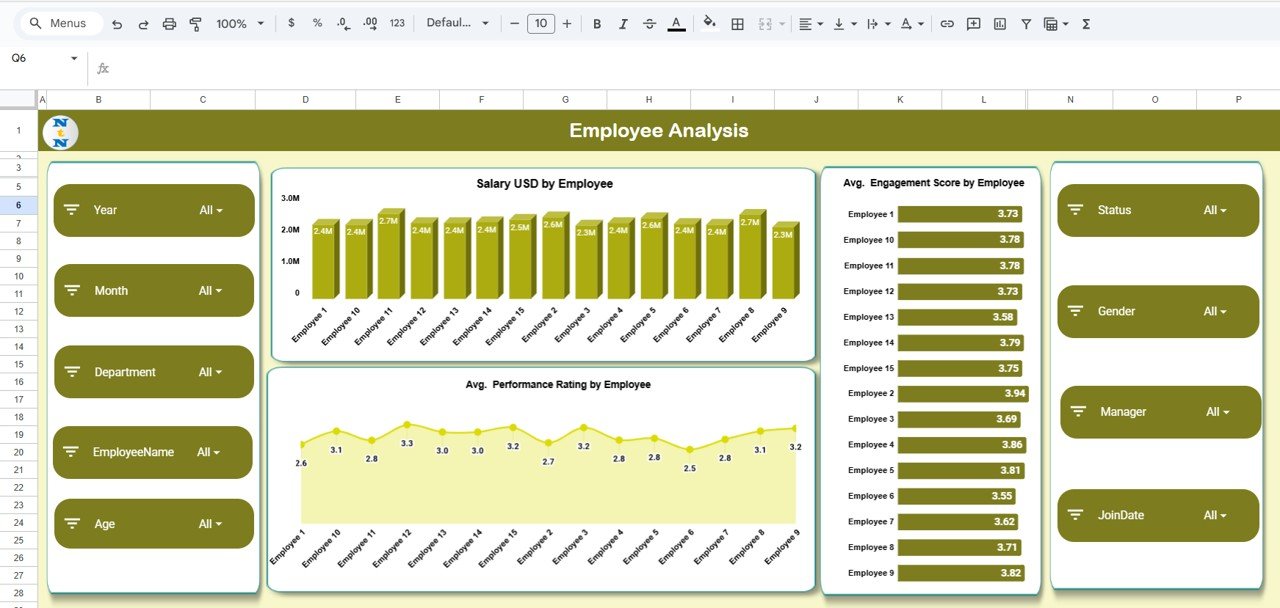Expand the Gender filter options

point(1216,311)
